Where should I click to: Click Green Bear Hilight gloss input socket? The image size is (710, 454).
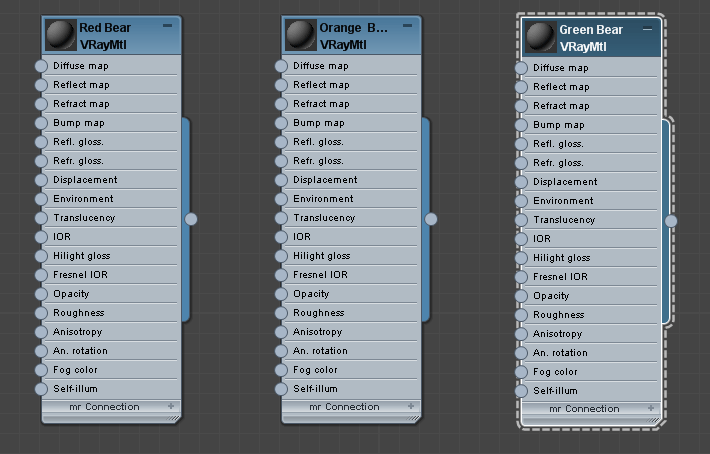coord(521,258)
